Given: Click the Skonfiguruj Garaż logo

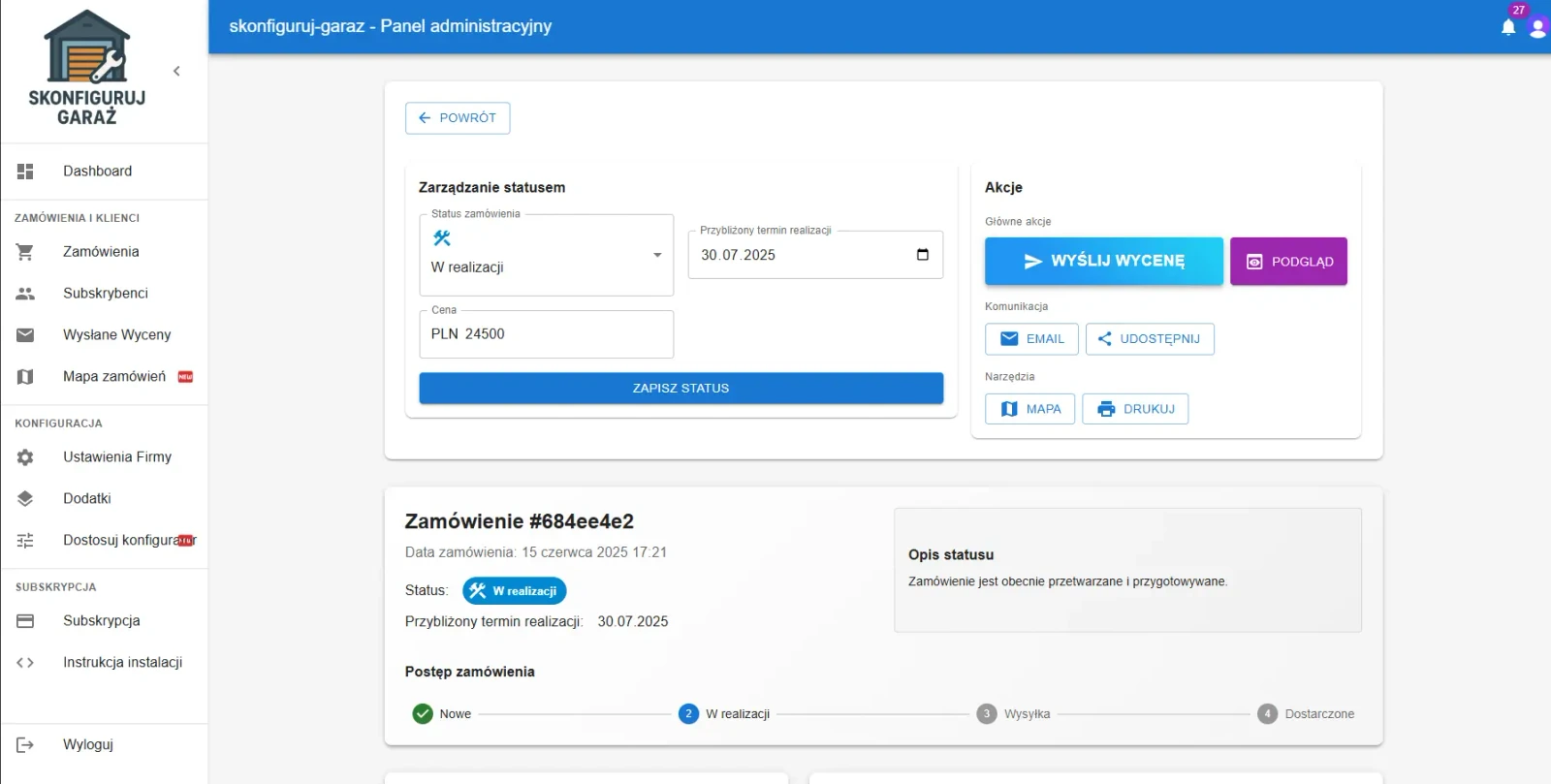Looking at the screenshot, I should (87, 68).
